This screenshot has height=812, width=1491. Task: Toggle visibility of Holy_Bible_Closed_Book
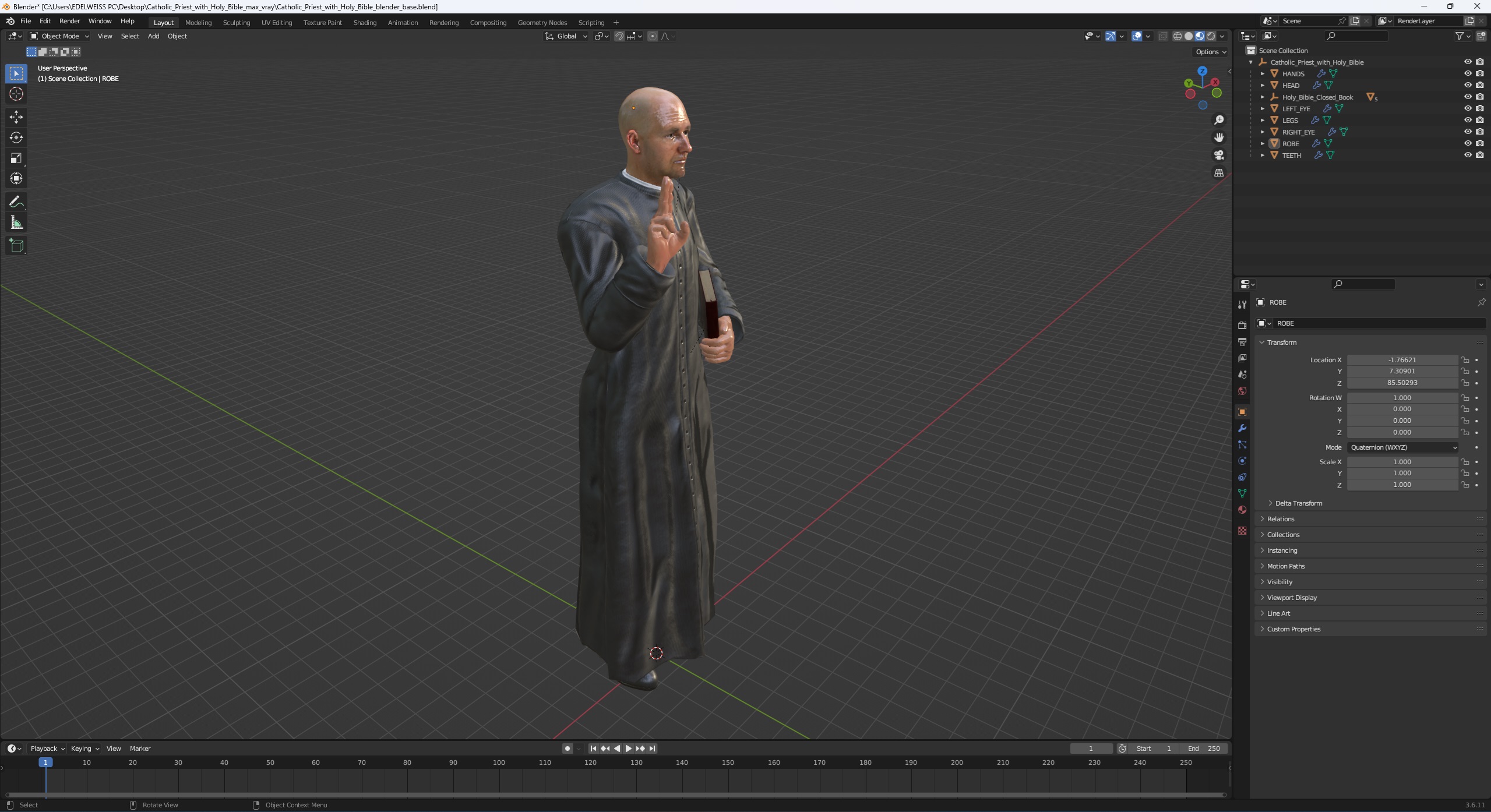pyautogui.click(x=1468, y=97)
